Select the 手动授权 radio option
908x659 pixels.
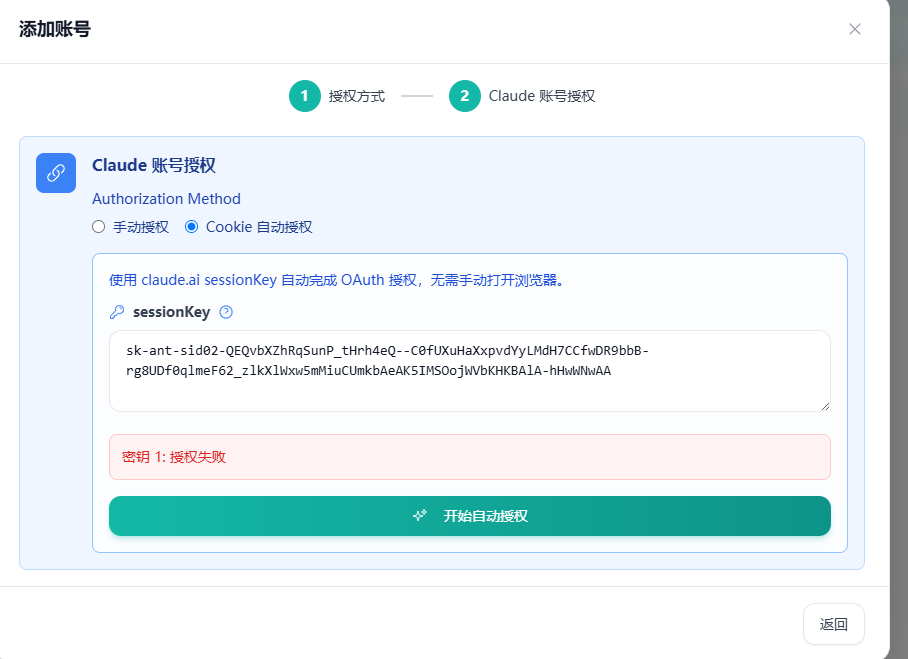click(98, 226)
